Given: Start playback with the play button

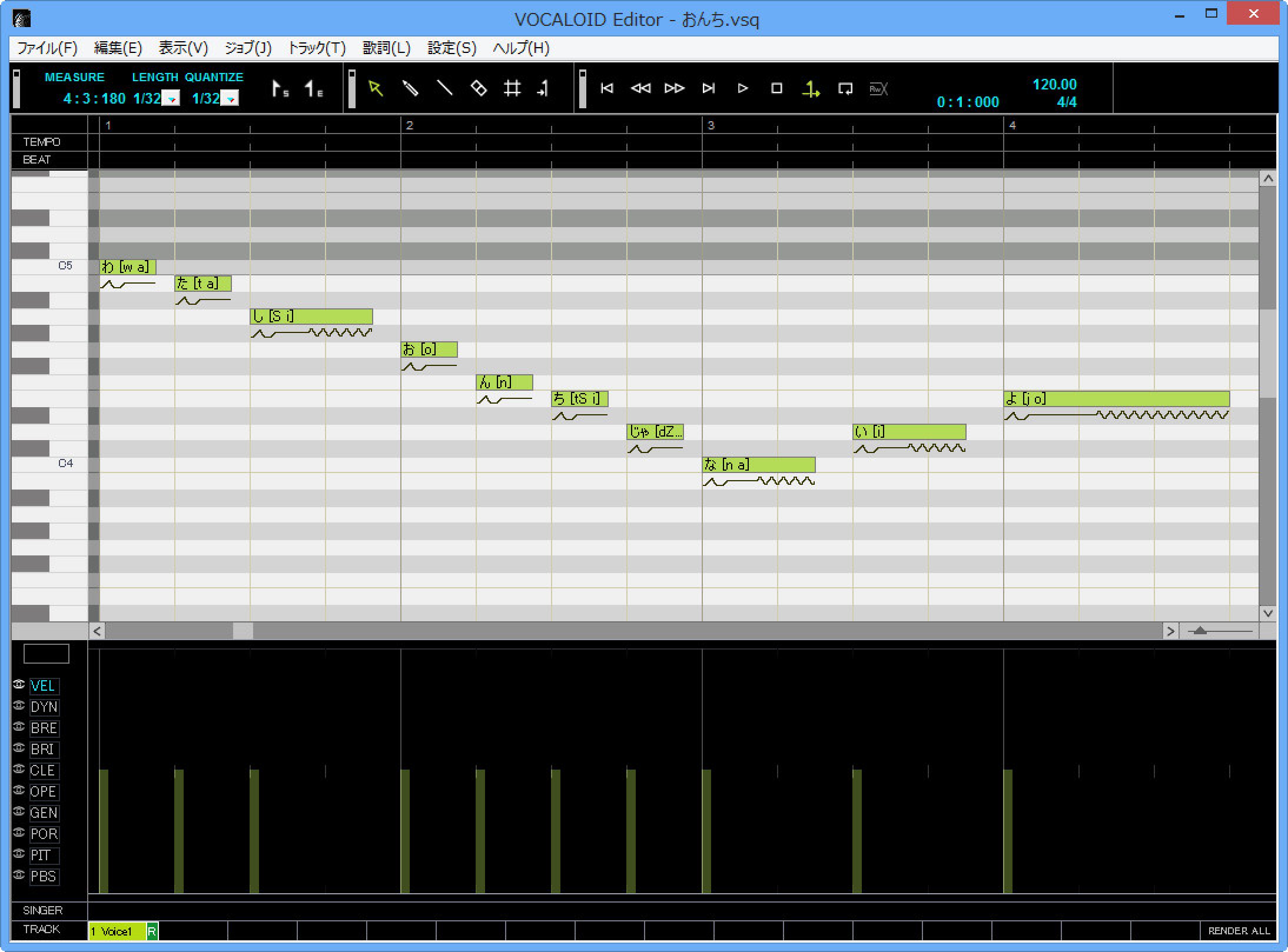Looking at the screenshot, I should pyautogui.click(x=743, y=88).
